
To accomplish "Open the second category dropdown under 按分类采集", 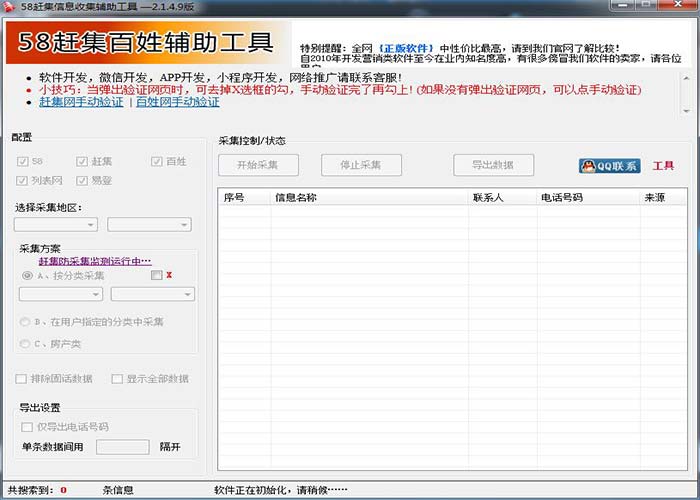I will point(153,294).
